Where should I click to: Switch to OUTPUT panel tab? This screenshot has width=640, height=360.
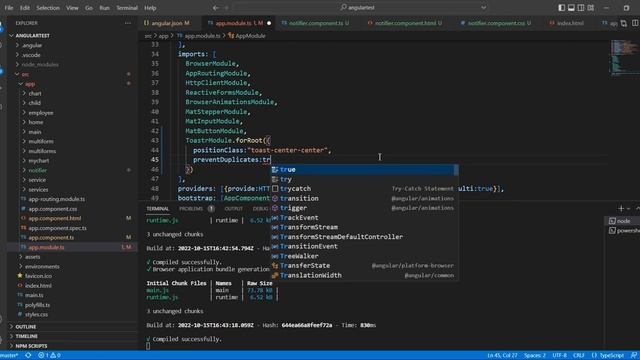click(x=233, y=209)
